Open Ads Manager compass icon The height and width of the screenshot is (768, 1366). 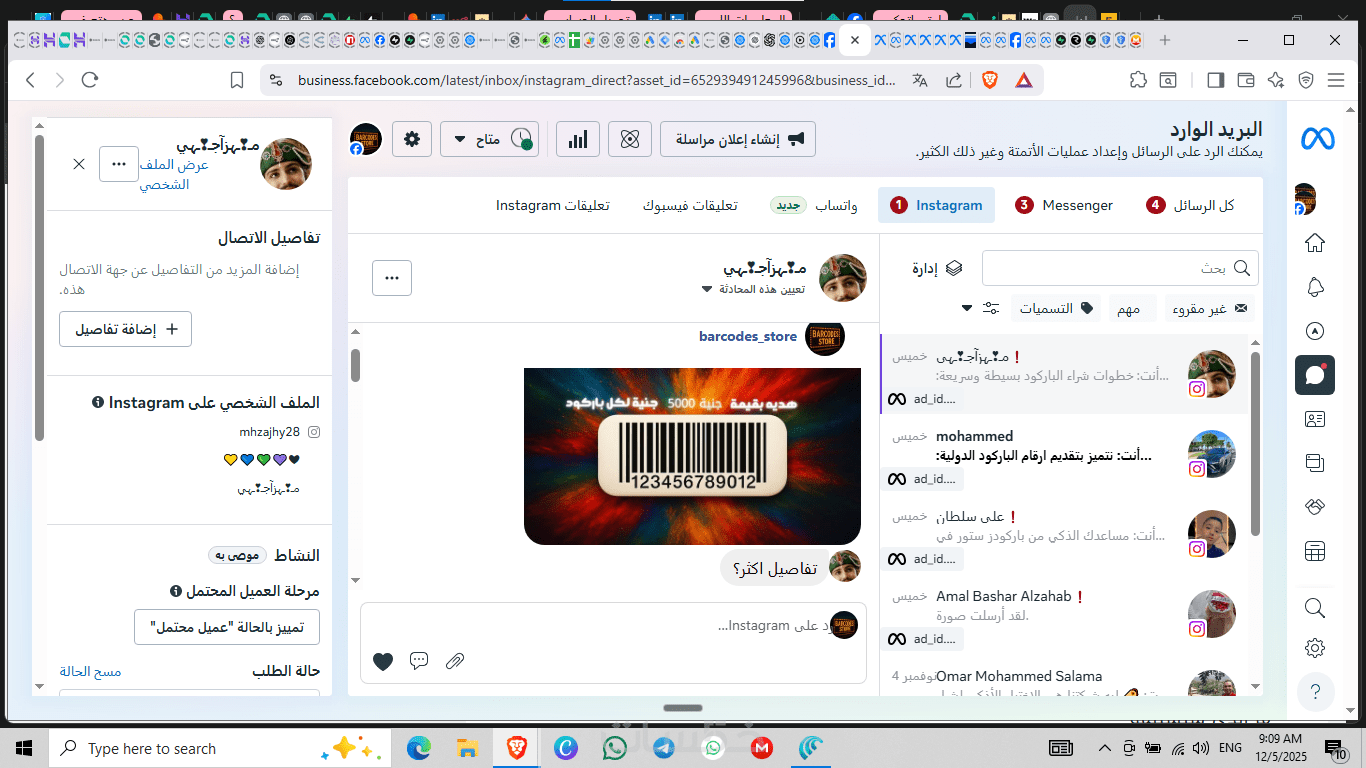pyautogui.click(x=1315, y=331)
